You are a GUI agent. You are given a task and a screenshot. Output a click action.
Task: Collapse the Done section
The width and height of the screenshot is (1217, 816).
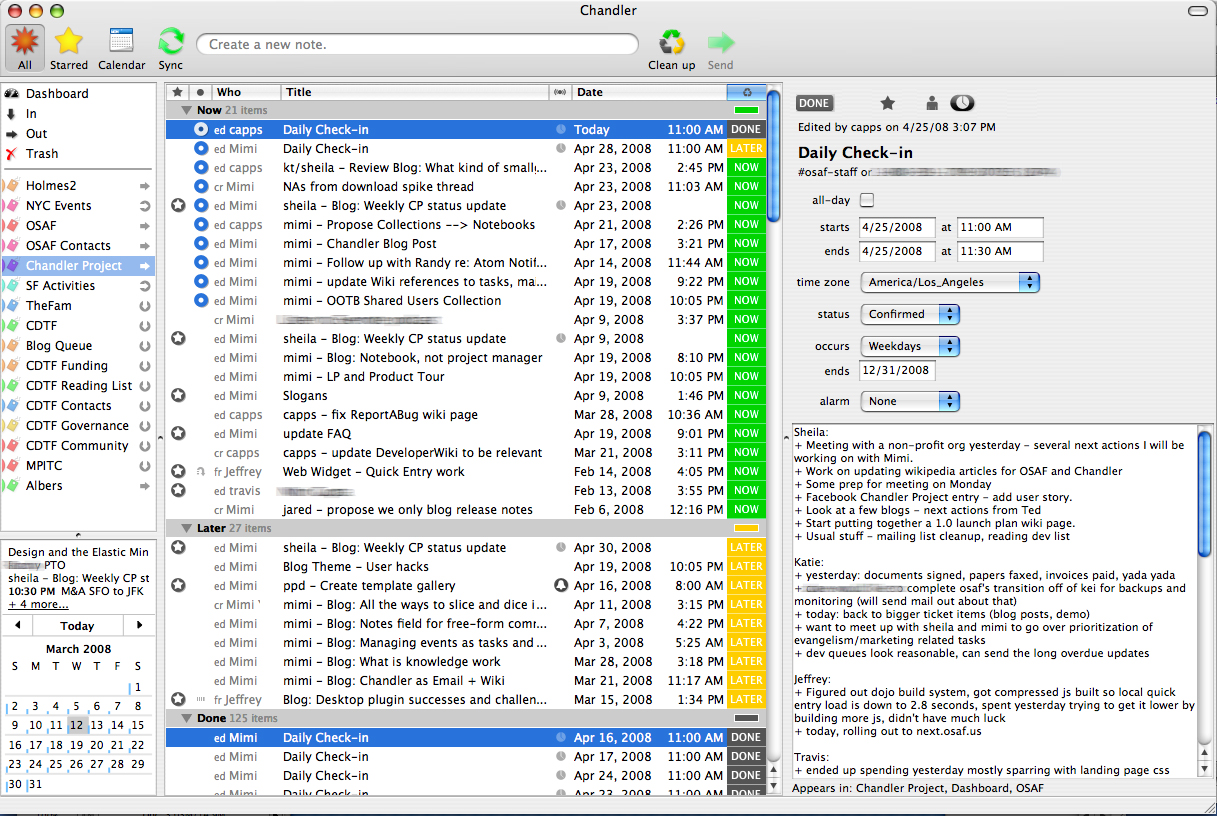pyautogui.click(x=186, y=718)
